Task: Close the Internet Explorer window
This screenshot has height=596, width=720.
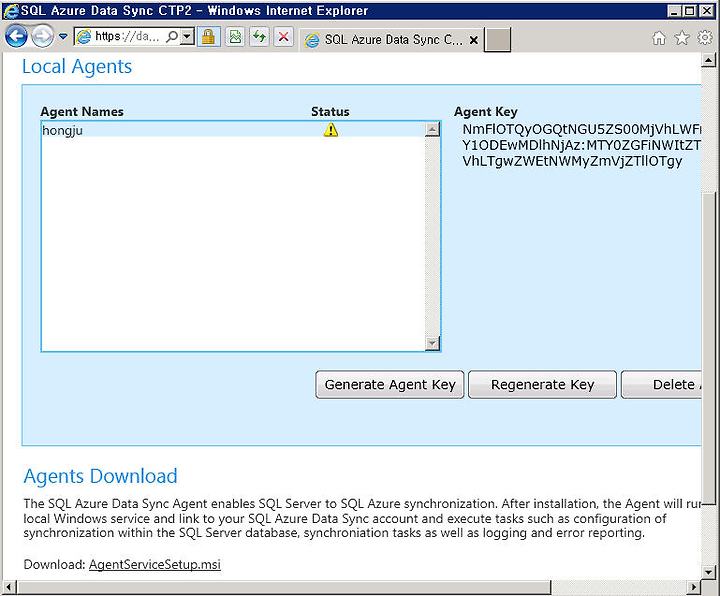Action: [x=706, y=11]
